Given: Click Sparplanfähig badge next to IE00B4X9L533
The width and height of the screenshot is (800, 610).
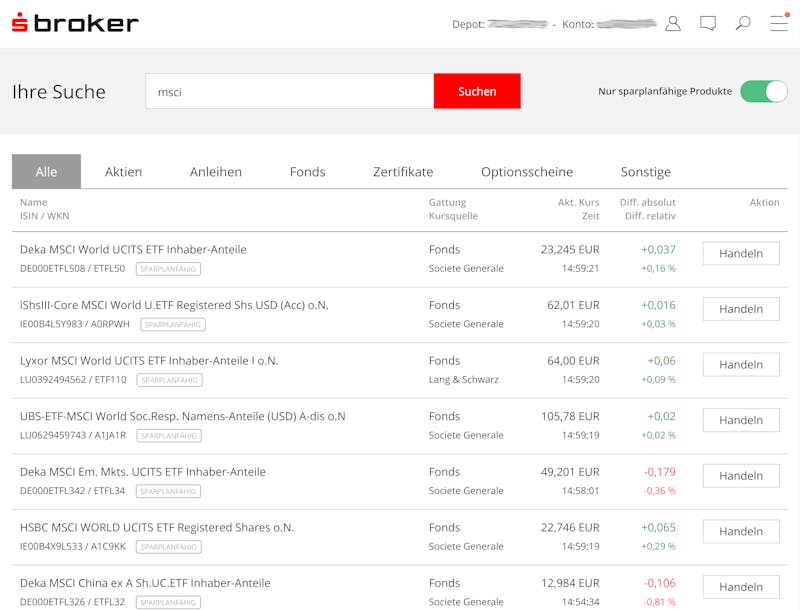Looking at the screenshot, I should pos(169,547).
